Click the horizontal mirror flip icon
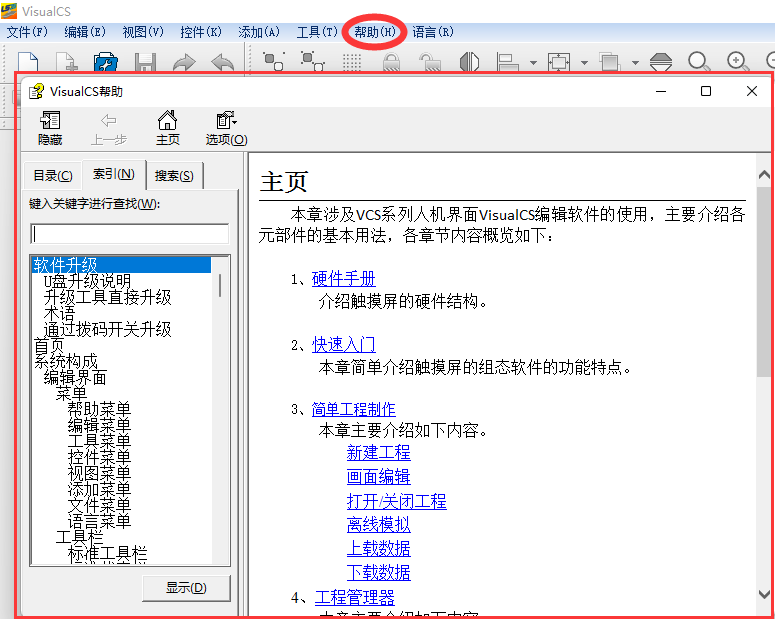Screen dimensions: 775x619 tap(469, 62)
